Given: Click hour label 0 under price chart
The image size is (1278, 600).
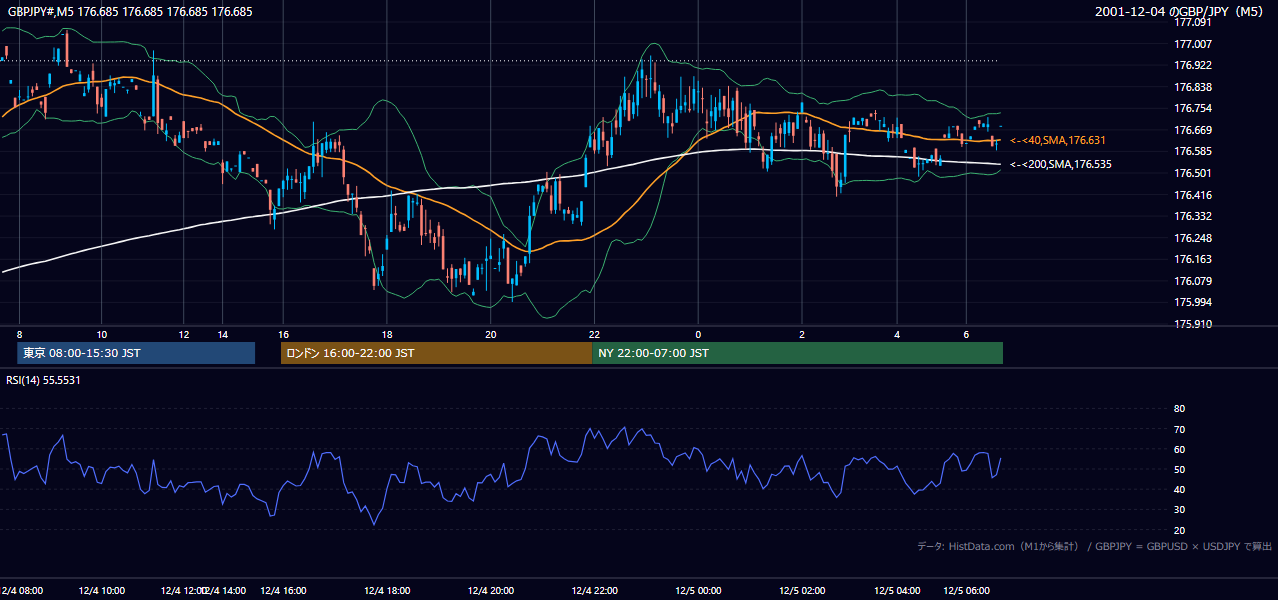Looking at the screenshot, I should click(699, 334).
